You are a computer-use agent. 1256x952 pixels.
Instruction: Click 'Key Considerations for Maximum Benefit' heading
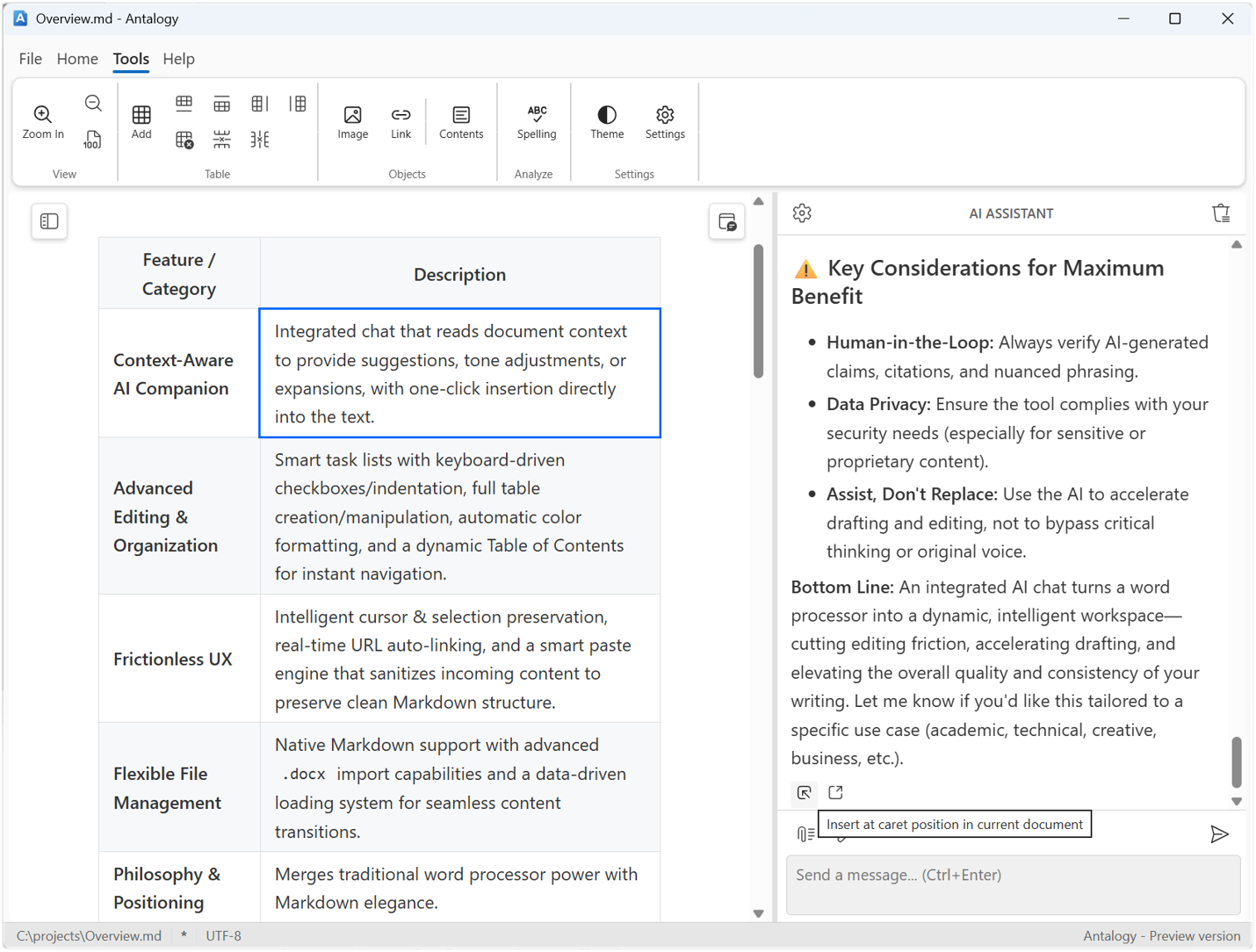[x=979, y=281]
